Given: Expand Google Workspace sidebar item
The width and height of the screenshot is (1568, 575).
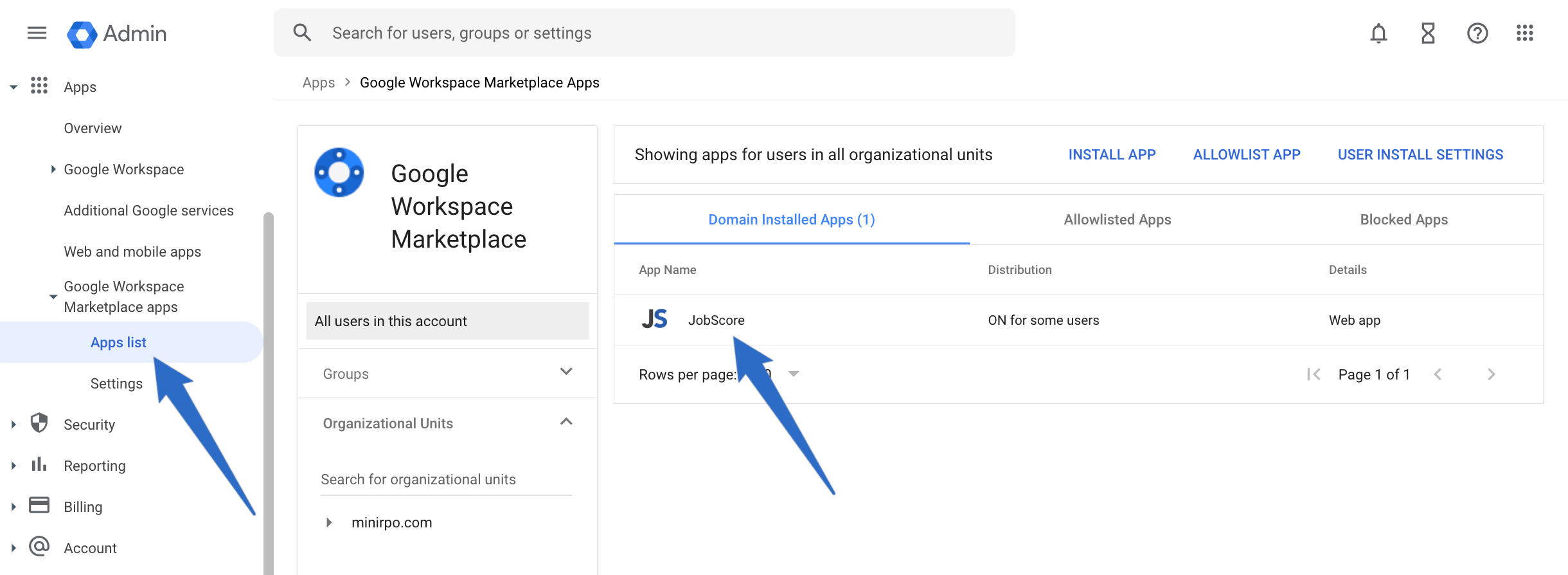Looking at the screenshot, I should 53,169.
